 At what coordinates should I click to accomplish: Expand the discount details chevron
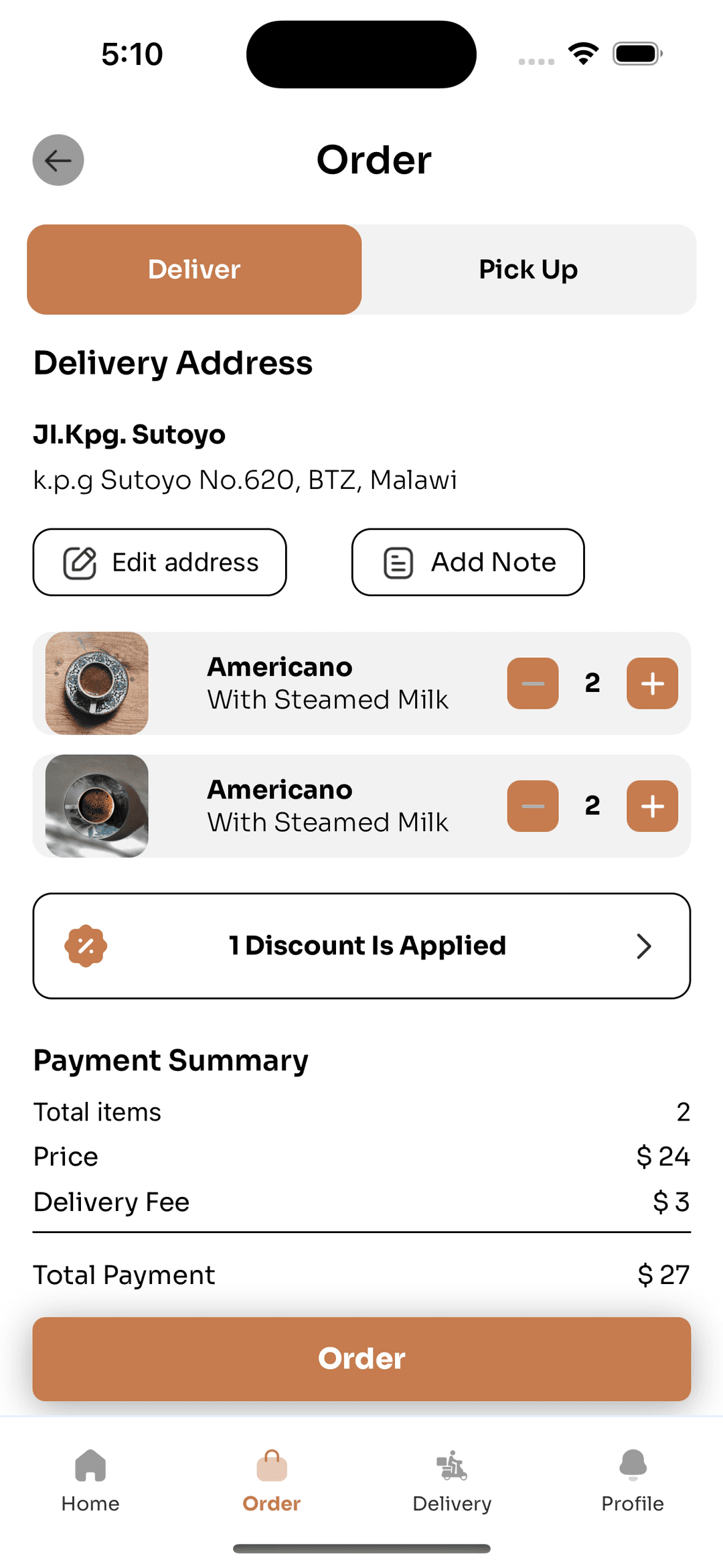point(644,946)
